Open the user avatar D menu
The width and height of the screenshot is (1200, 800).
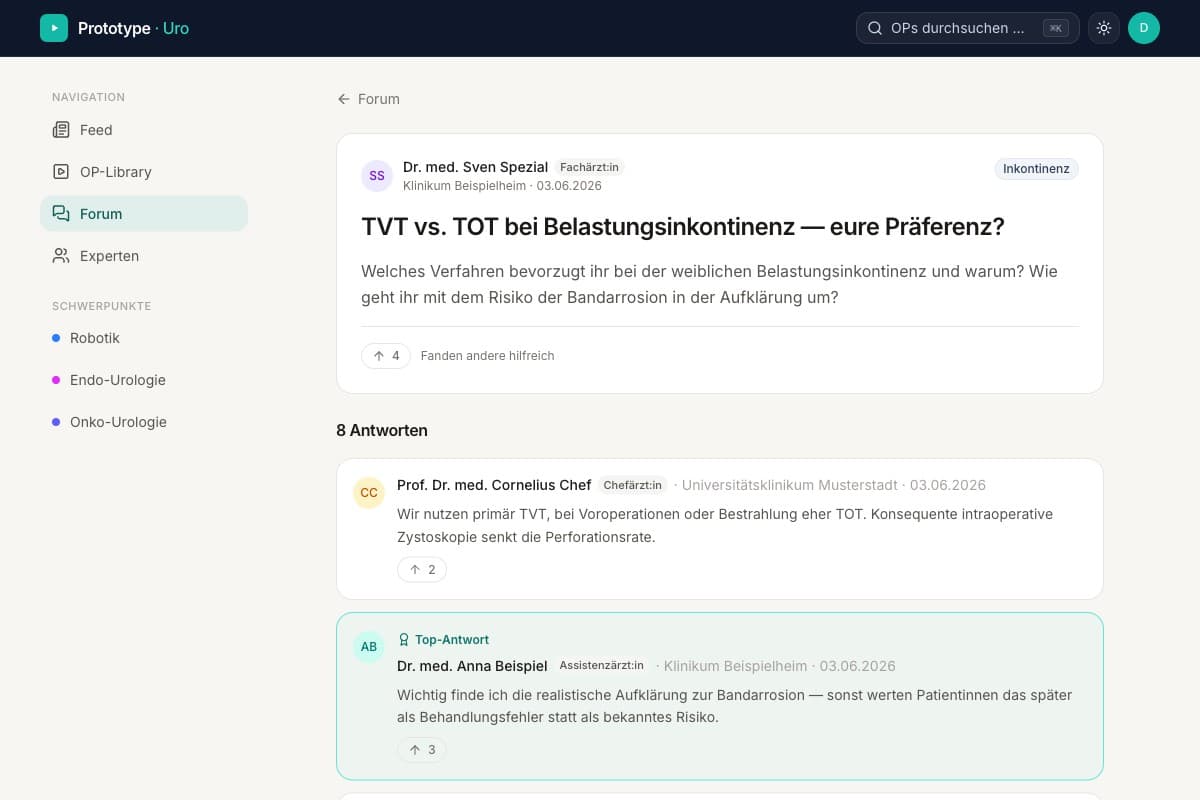[x=1144, y=28]
